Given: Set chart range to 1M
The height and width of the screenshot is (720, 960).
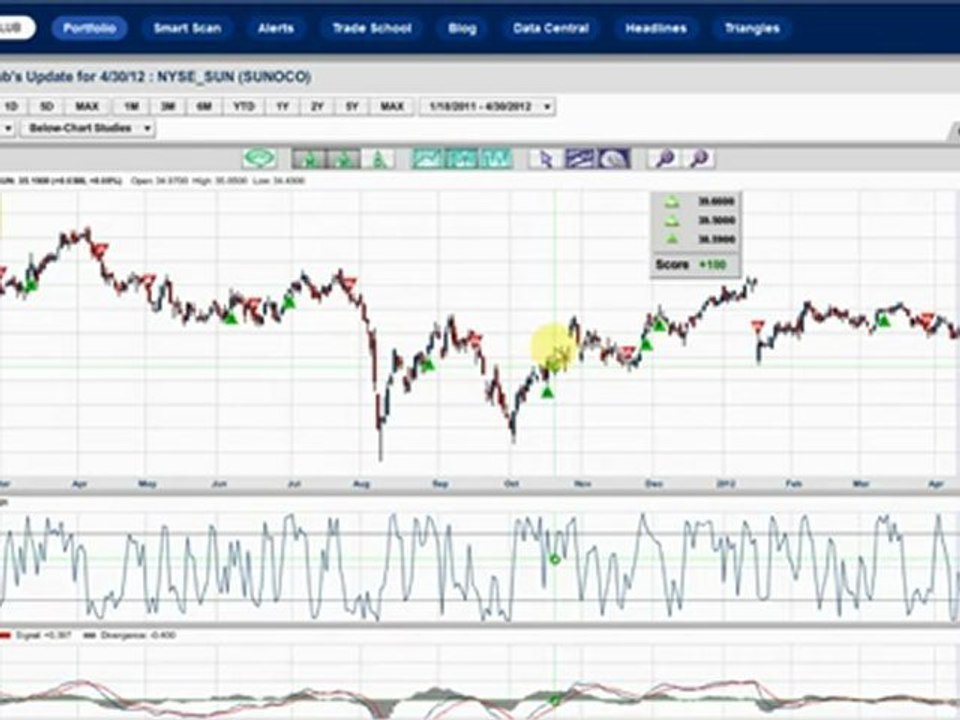Looking at the screenshot, I should coord(131,107).
